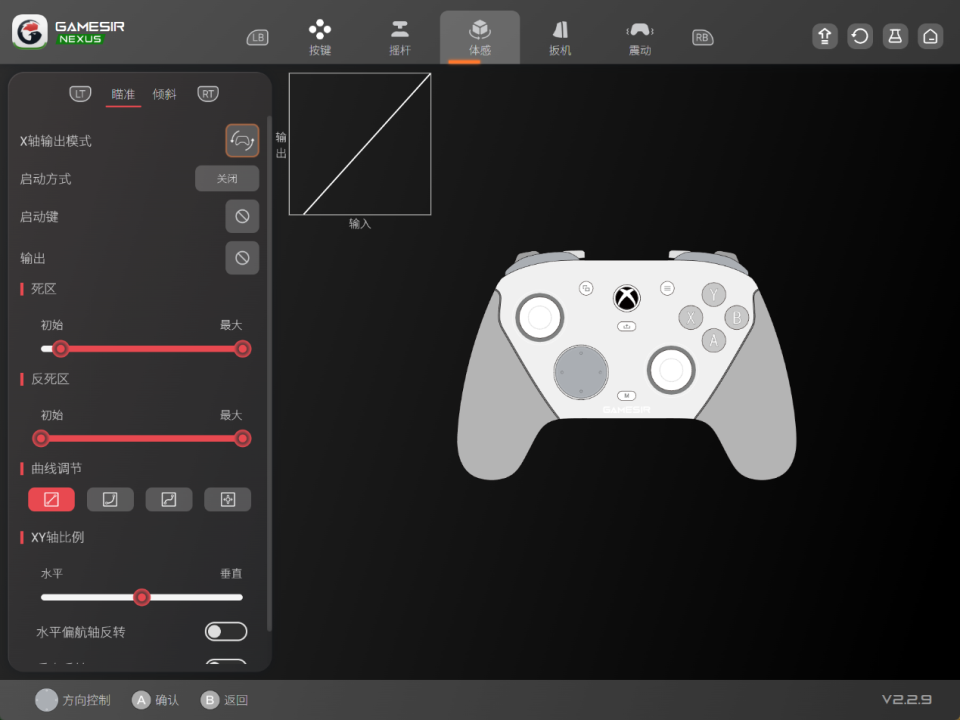Image resolution: width=960 pixels, height=720 pixels.
Task: Click the XY轴比例 slider handle
Action: point(141,597)
